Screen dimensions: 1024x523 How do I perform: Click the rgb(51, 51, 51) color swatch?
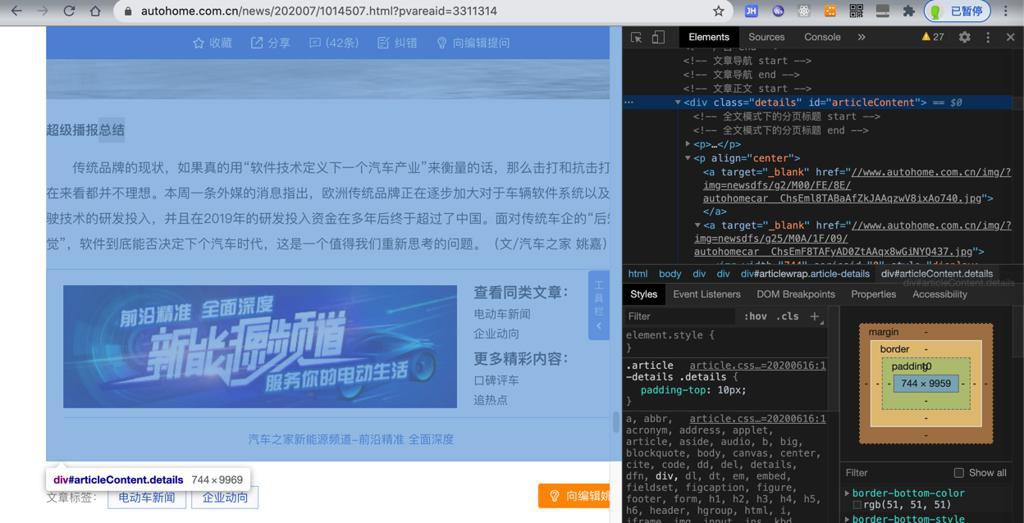[857, 505]
